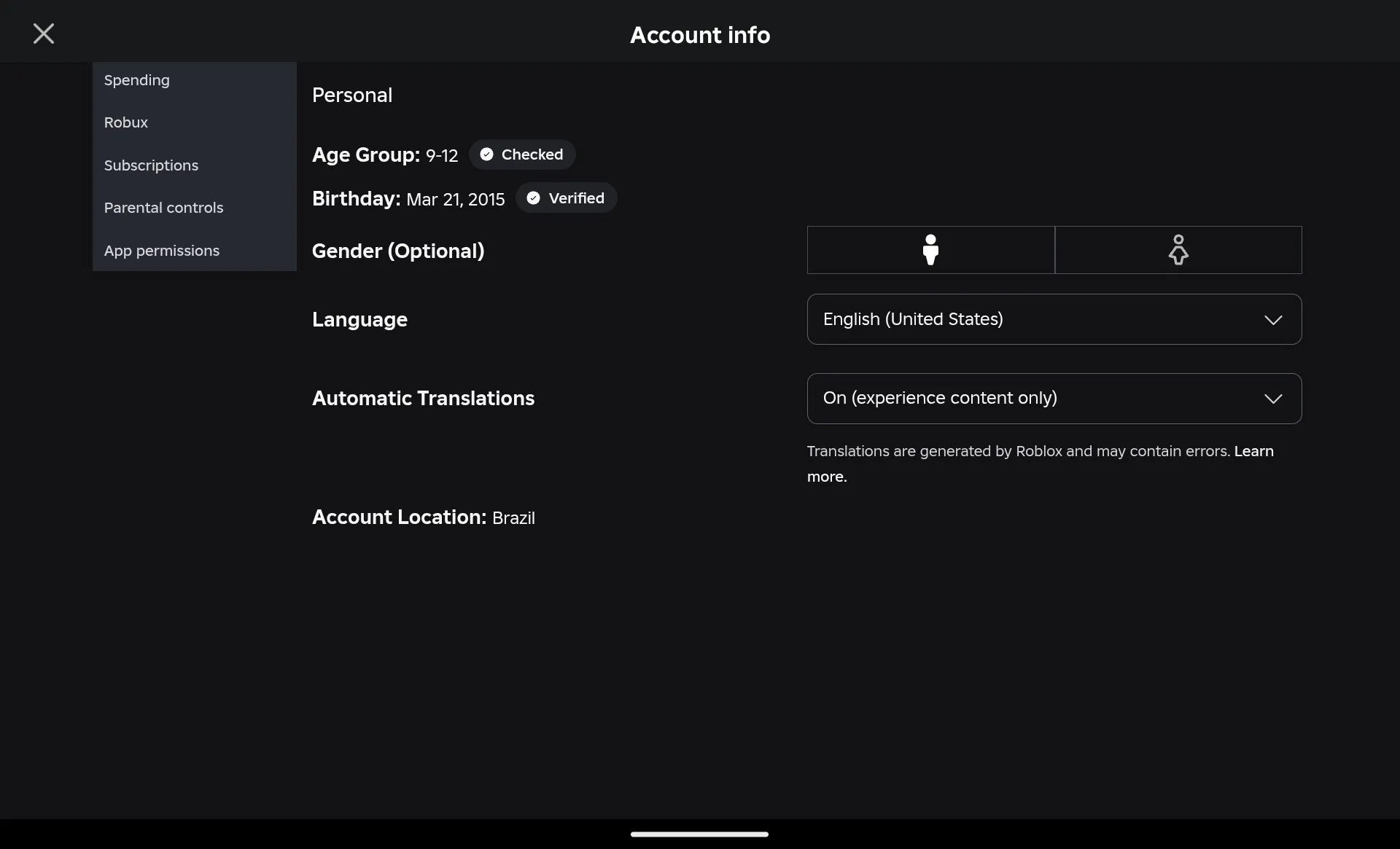Go to the Robux section
The width and height of the screenshot is (1400, 849).
195,122
